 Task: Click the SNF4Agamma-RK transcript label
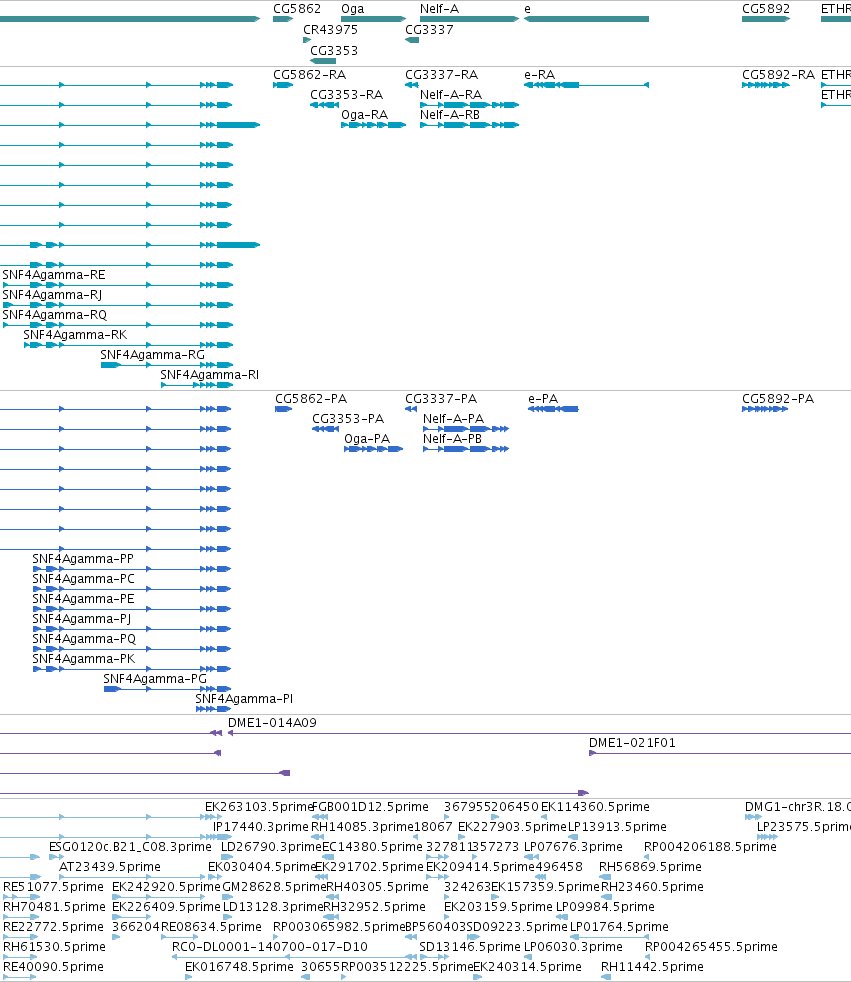click(75, 335)
